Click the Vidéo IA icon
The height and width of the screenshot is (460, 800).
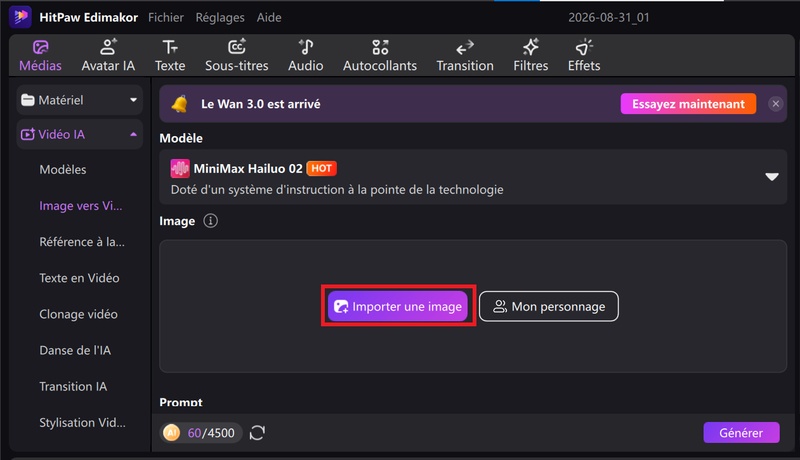coord(28,134)
